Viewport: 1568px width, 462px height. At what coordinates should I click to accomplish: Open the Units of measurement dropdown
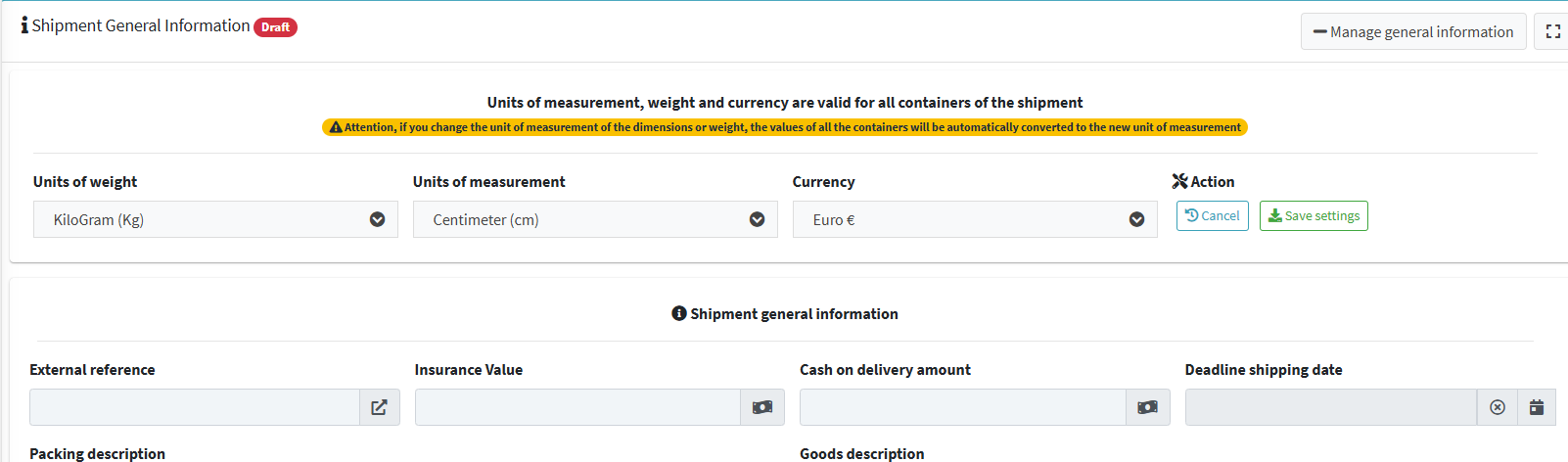[595, 219]
